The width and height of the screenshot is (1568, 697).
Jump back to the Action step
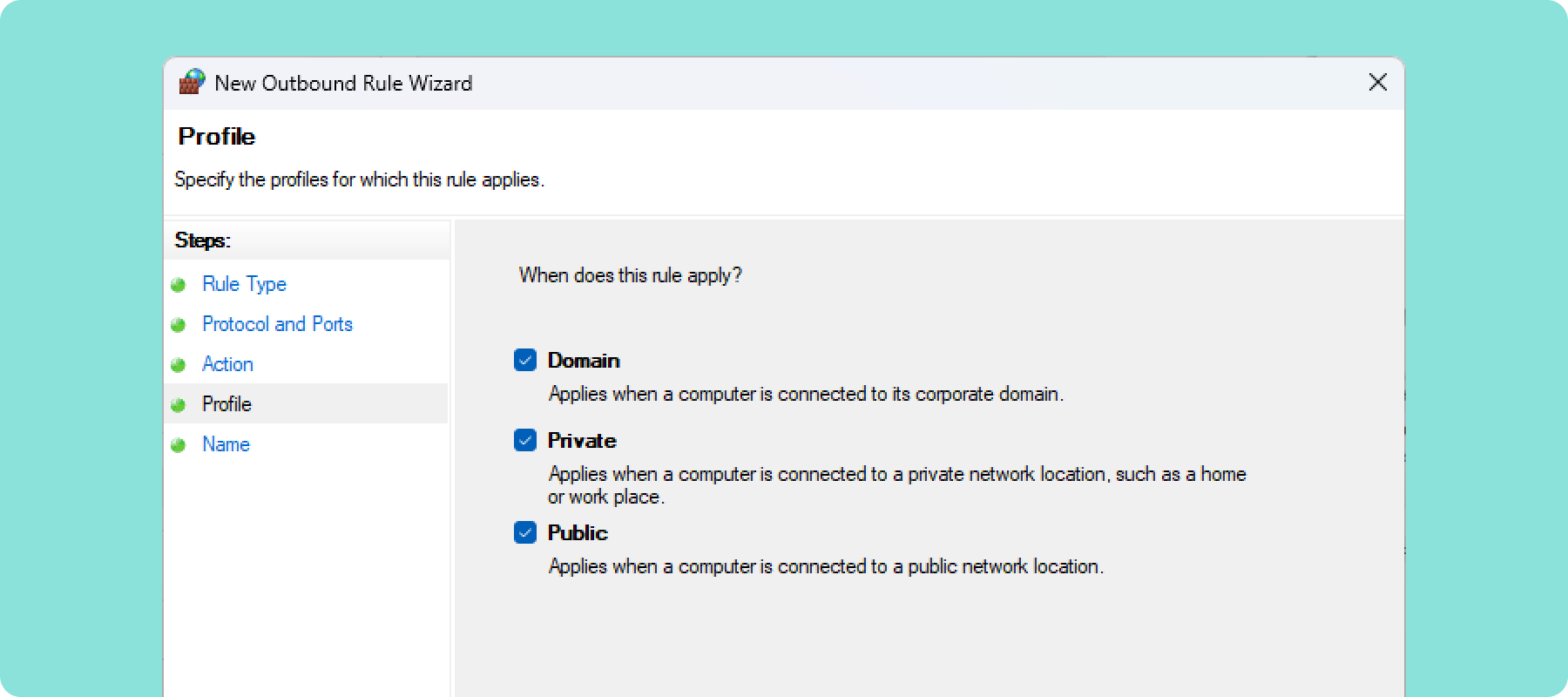pos(227,364)
